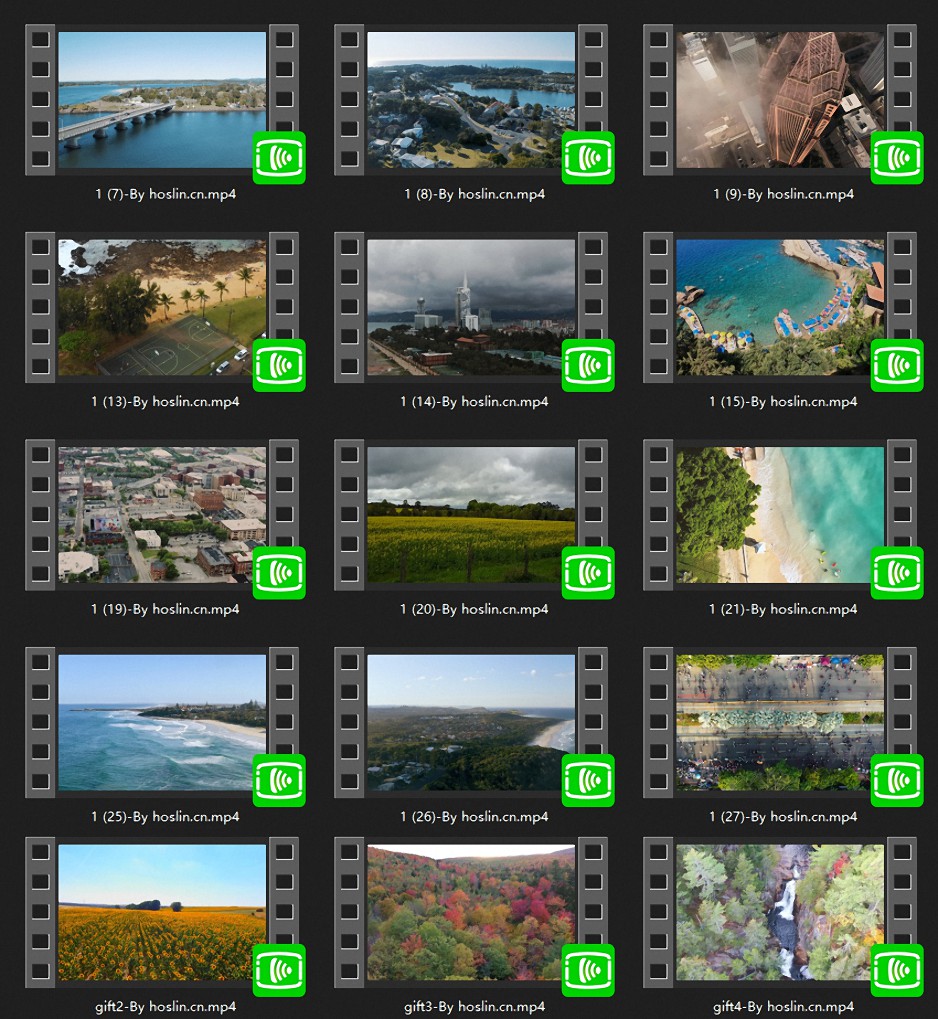Click file name "gift4-By hoslin.cn.mp4"
938x1019 pixels.
point(783,1007)
